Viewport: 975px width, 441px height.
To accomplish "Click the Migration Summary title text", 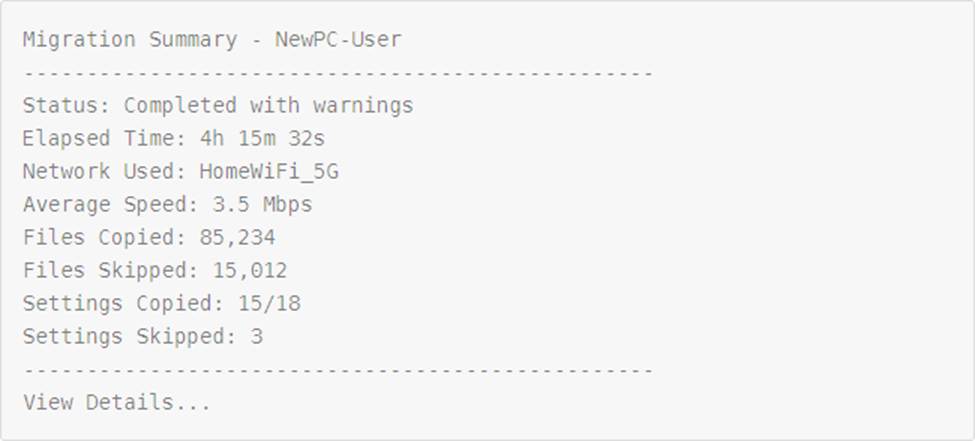I will [x=130, y=40].
